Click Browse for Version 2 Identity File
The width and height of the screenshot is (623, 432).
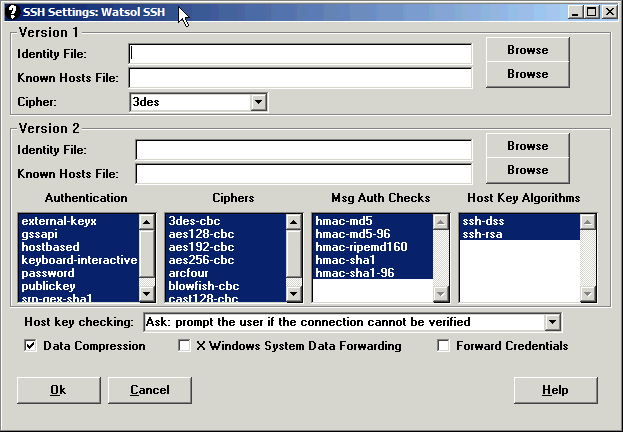point(527,146)
